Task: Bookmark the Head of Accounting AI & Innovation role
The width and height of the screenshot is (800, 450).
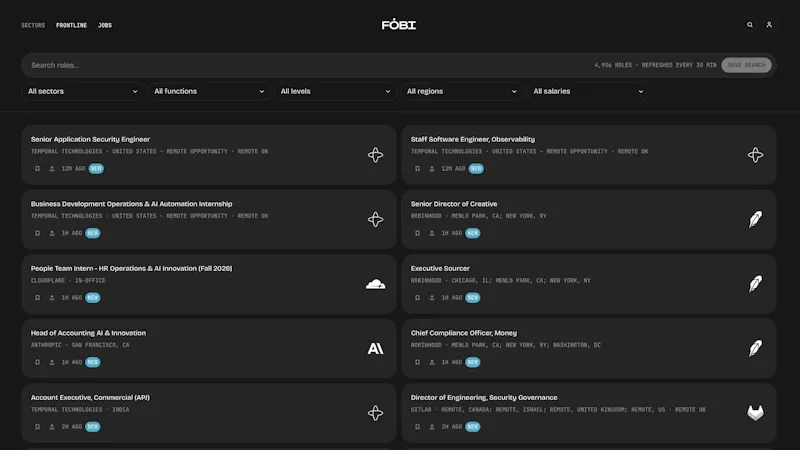Action: pyautogui.click(x=37, y=362)
